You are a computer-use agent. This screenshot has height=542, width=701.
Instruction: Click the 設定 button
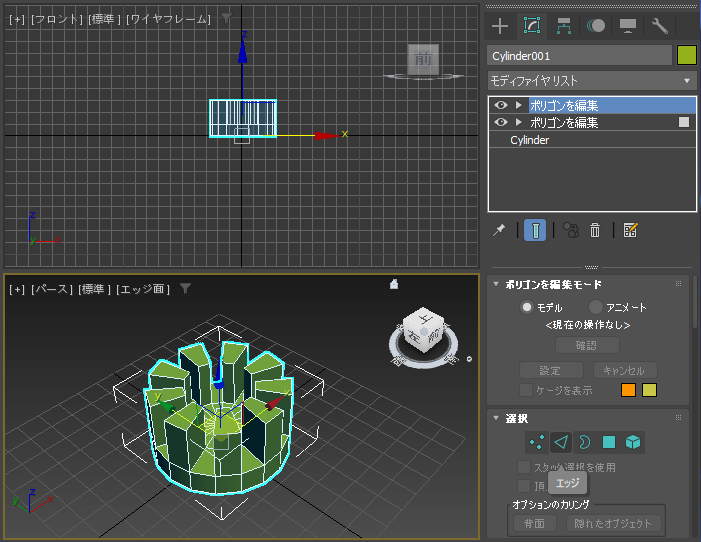(551, 371)
